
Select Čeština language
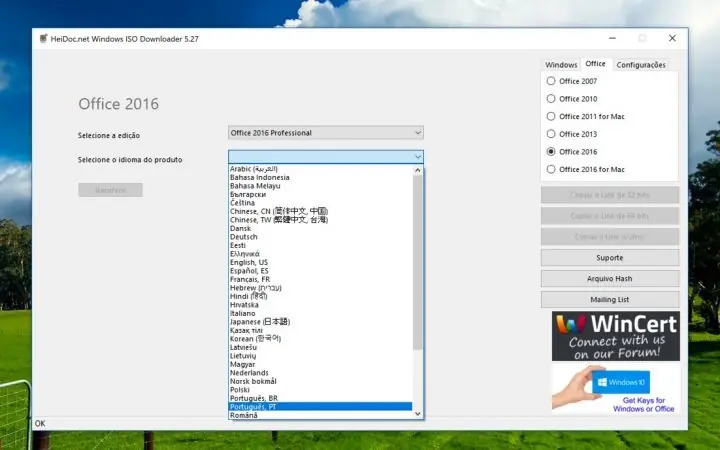click(321, 203)
